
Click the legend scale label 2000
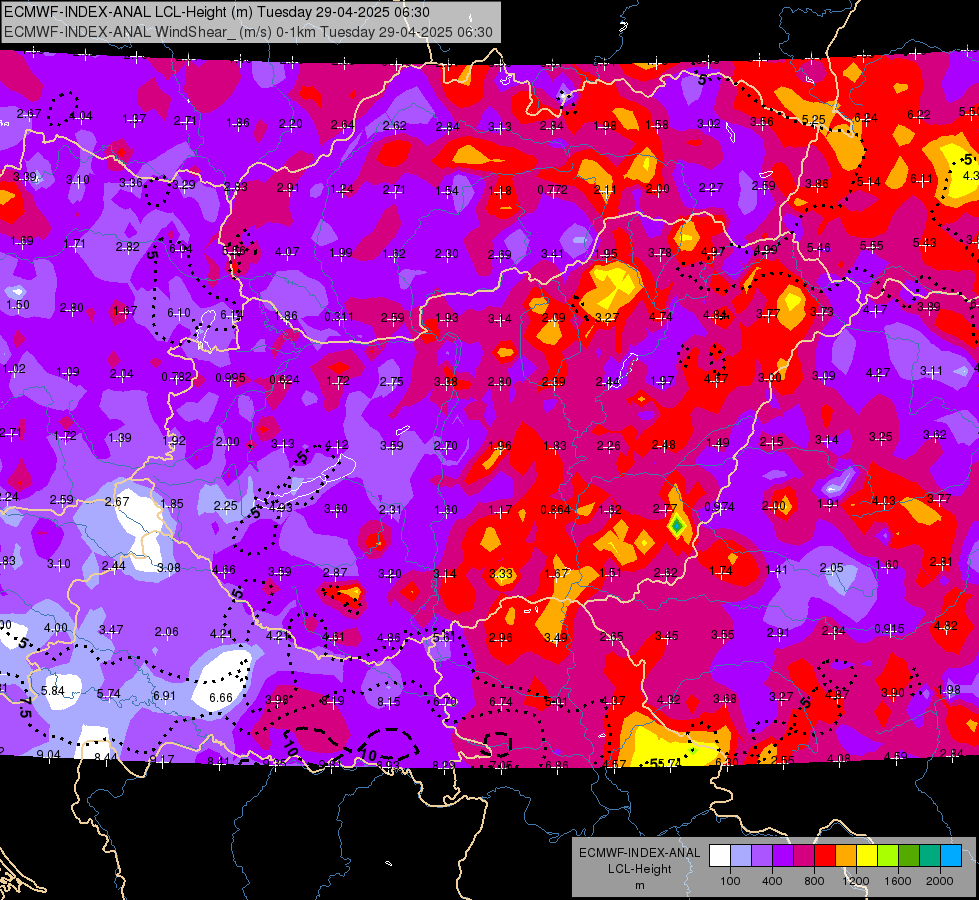tap(940, 881)
